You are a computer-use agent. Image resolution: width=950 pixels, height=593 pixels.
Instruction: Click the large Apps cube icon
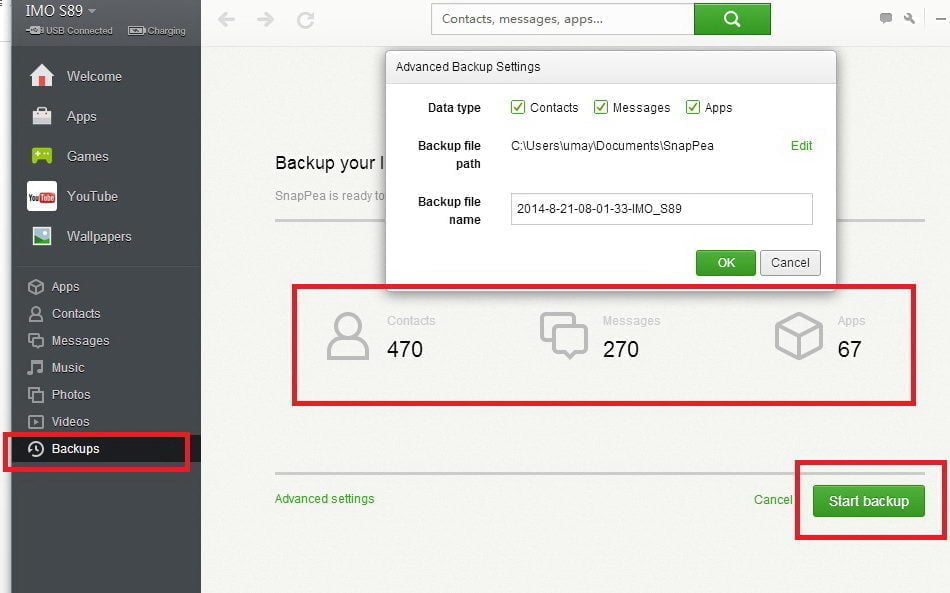pyautogui.click(x=799, y=336)
